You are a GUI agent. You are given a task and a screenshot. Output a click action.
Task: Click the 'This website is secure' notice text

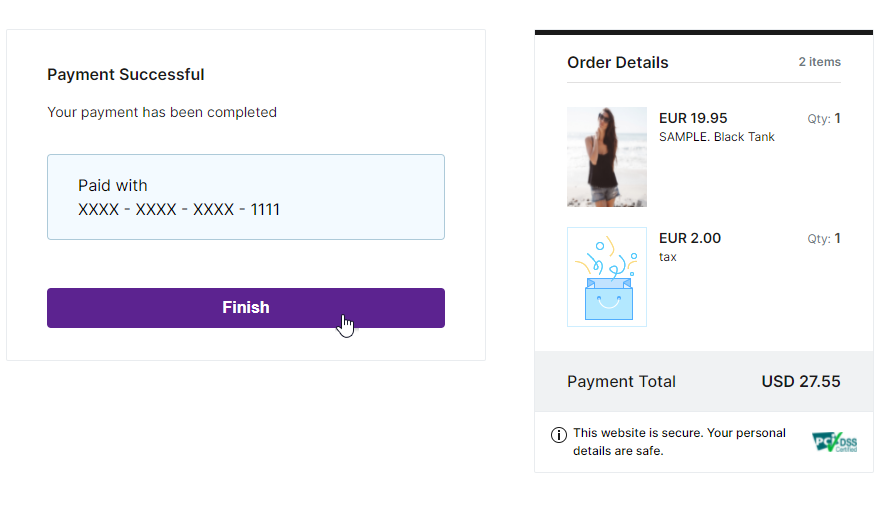(x=679, y=442)
